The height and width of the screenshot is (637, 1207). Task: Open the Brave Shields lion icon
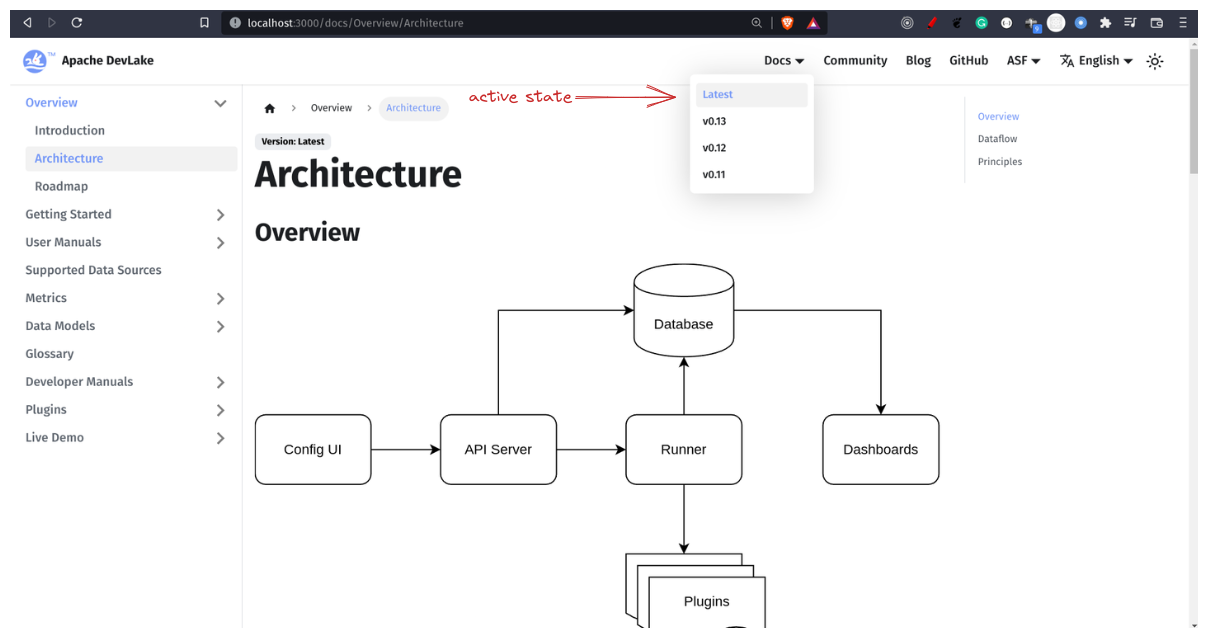[x=787, y=23]
